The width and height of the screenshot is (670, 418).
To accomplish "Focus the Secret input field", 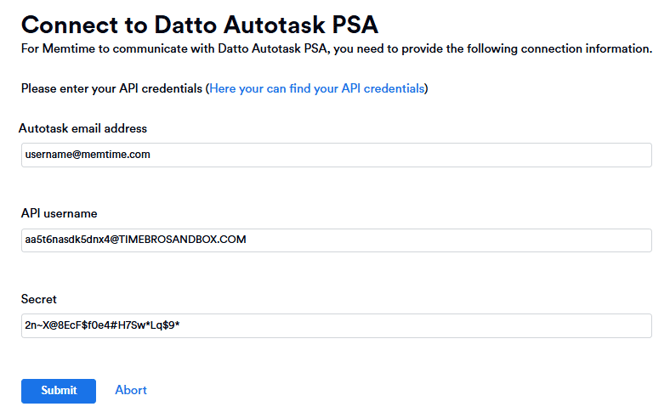I will point(336,326).
